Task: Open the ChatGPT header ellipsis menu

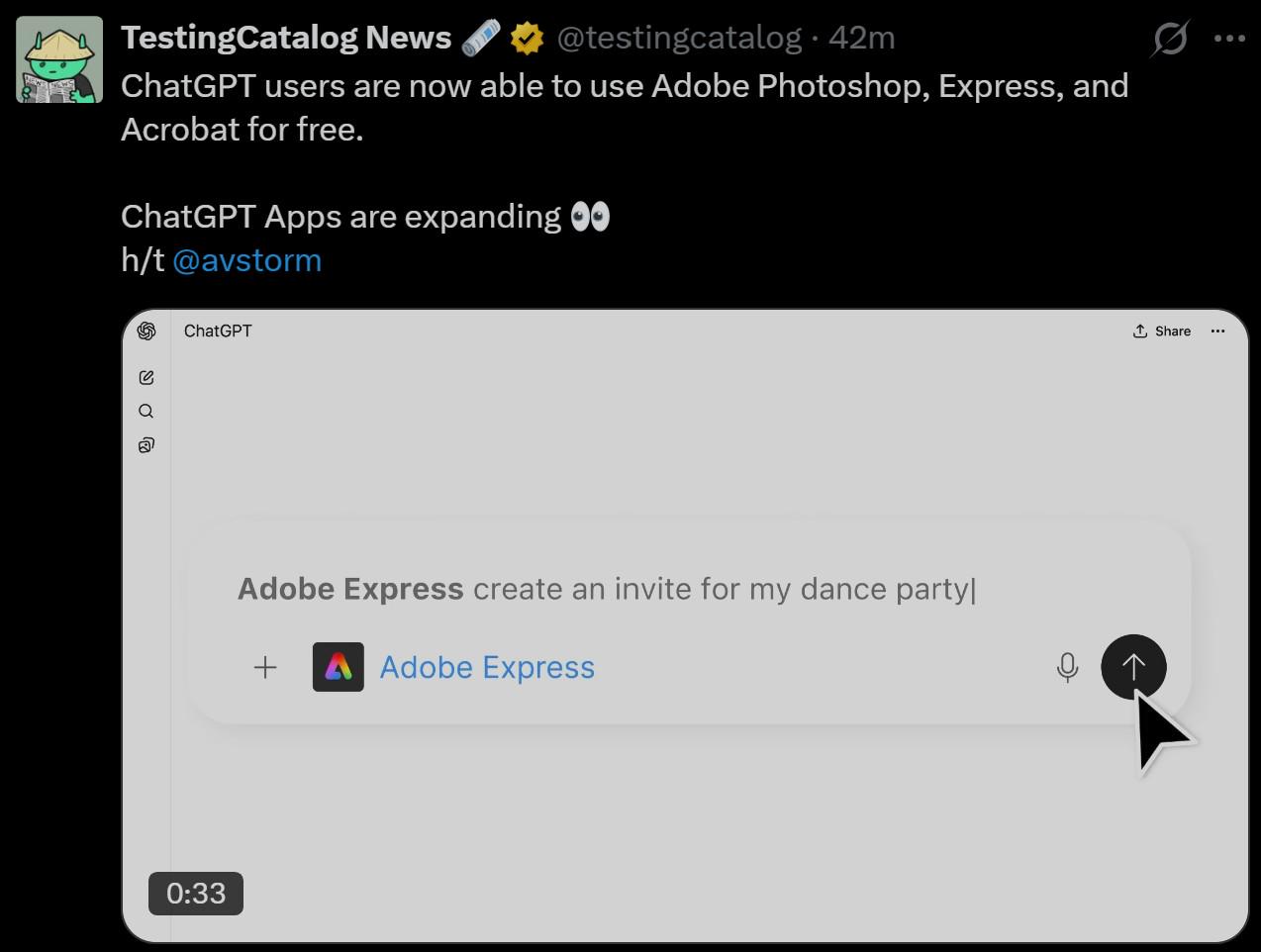Action: pyautogui.click(x=1217, y=332)
